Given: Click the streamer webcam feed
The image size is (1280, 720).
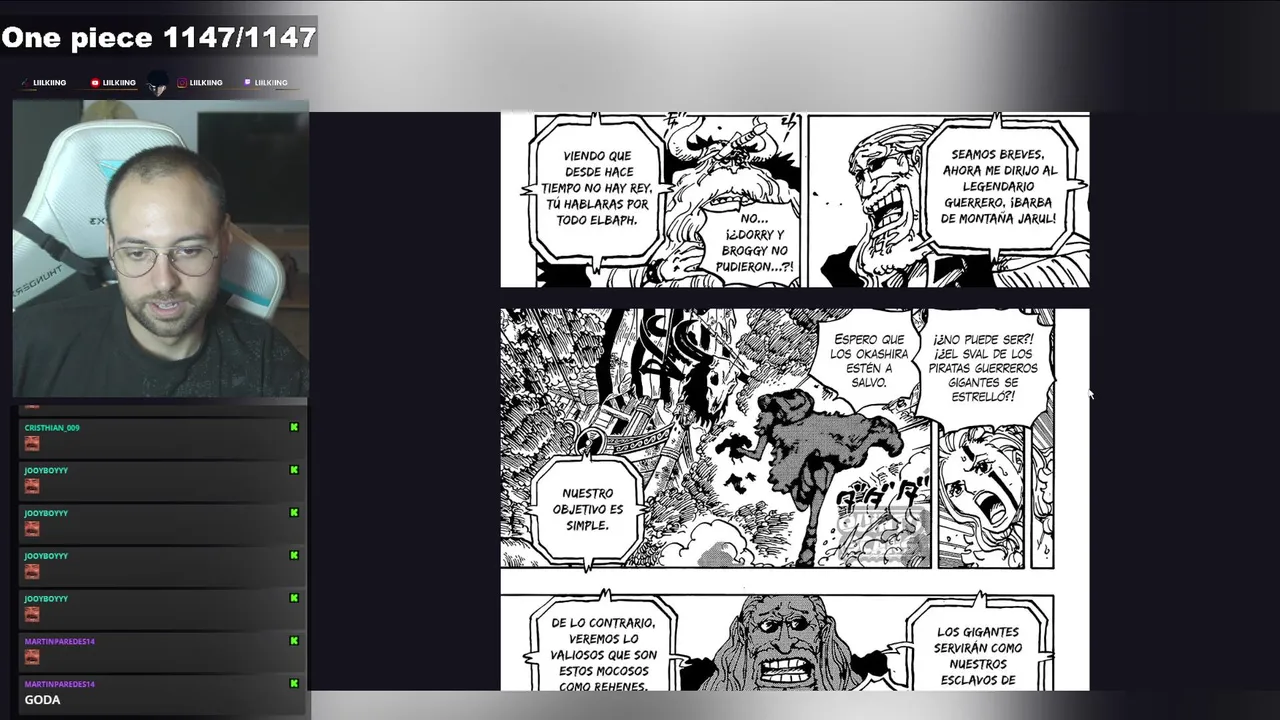Looking at the screenshot, I should (x=160, y=248).
